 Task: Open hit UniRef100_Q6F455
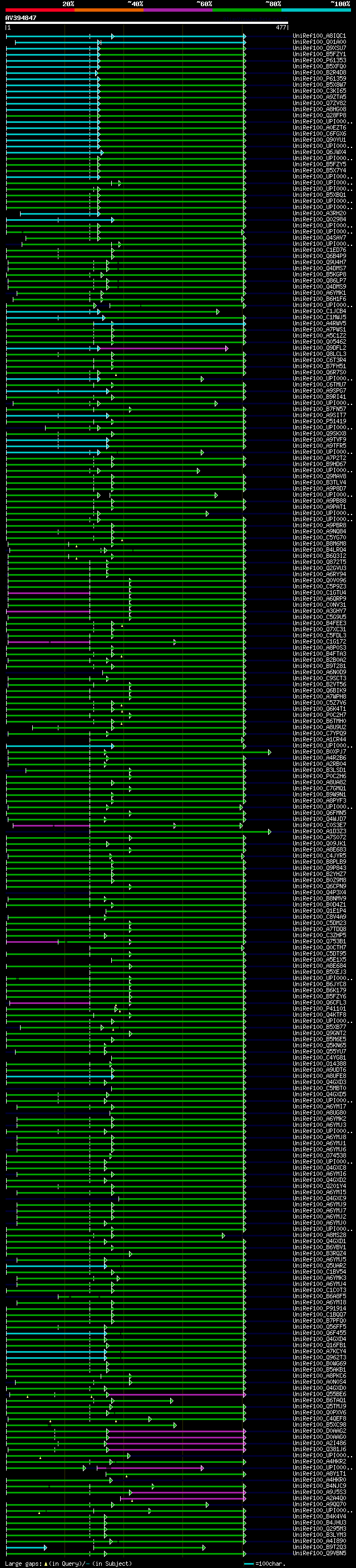click(319, 1333)
